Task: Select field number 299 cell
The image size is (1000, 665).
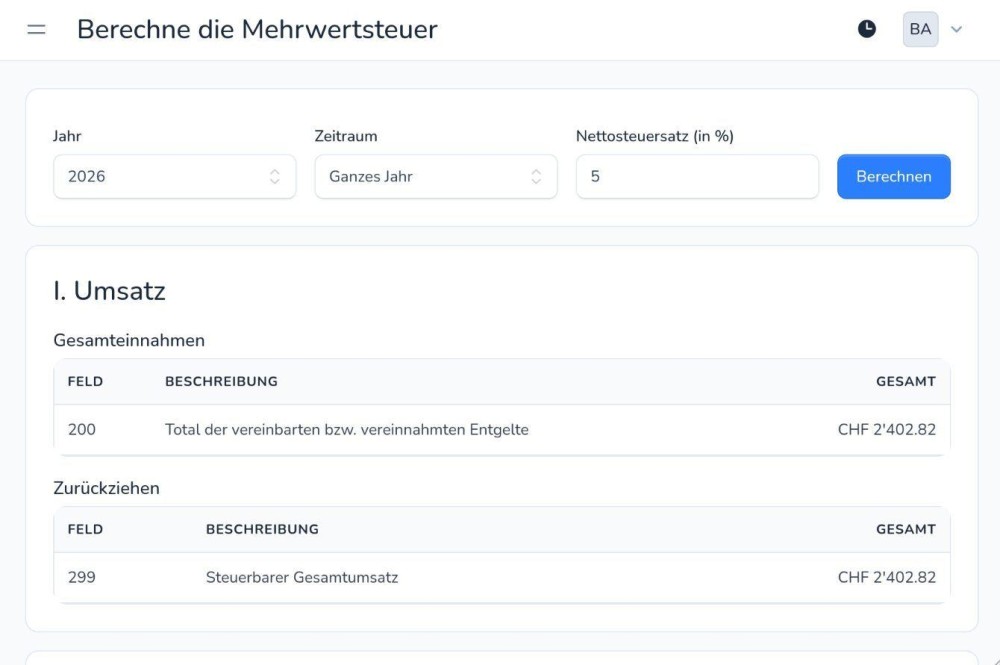Action: click(82, 577)
